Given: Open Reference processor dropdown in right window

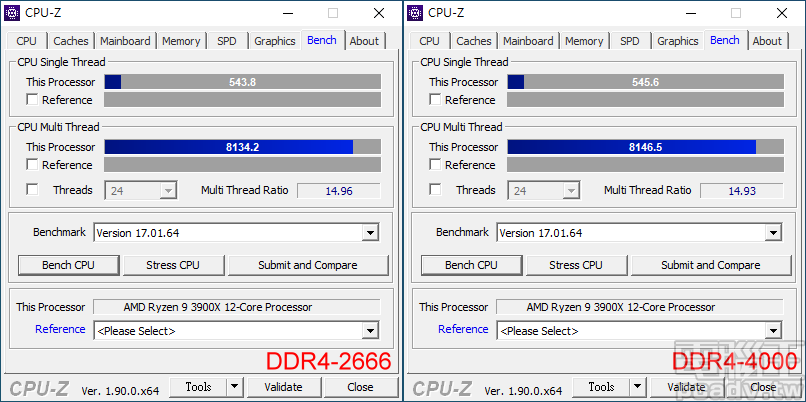Looking at the screenshot, I should point(773,331).
